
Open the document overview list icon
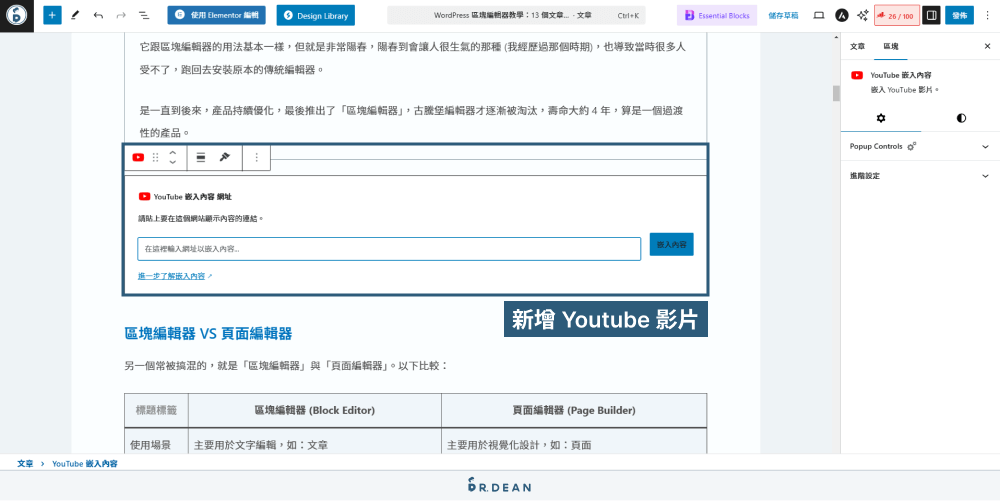pos(144,15)
